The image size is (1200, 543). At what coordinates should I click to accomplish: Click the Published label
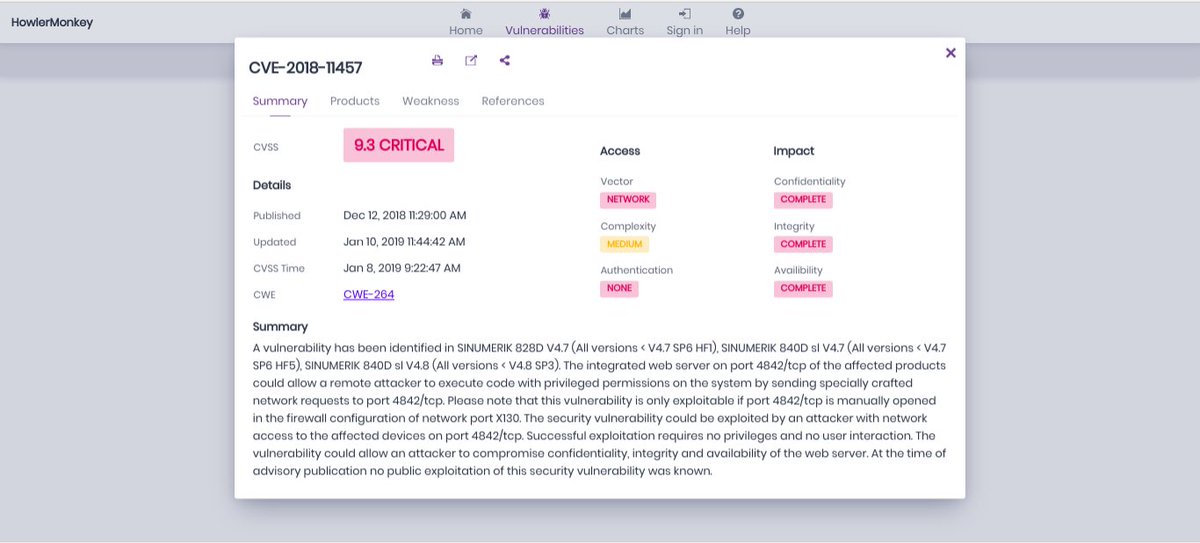pyautogui.click(x=277, y=215)
